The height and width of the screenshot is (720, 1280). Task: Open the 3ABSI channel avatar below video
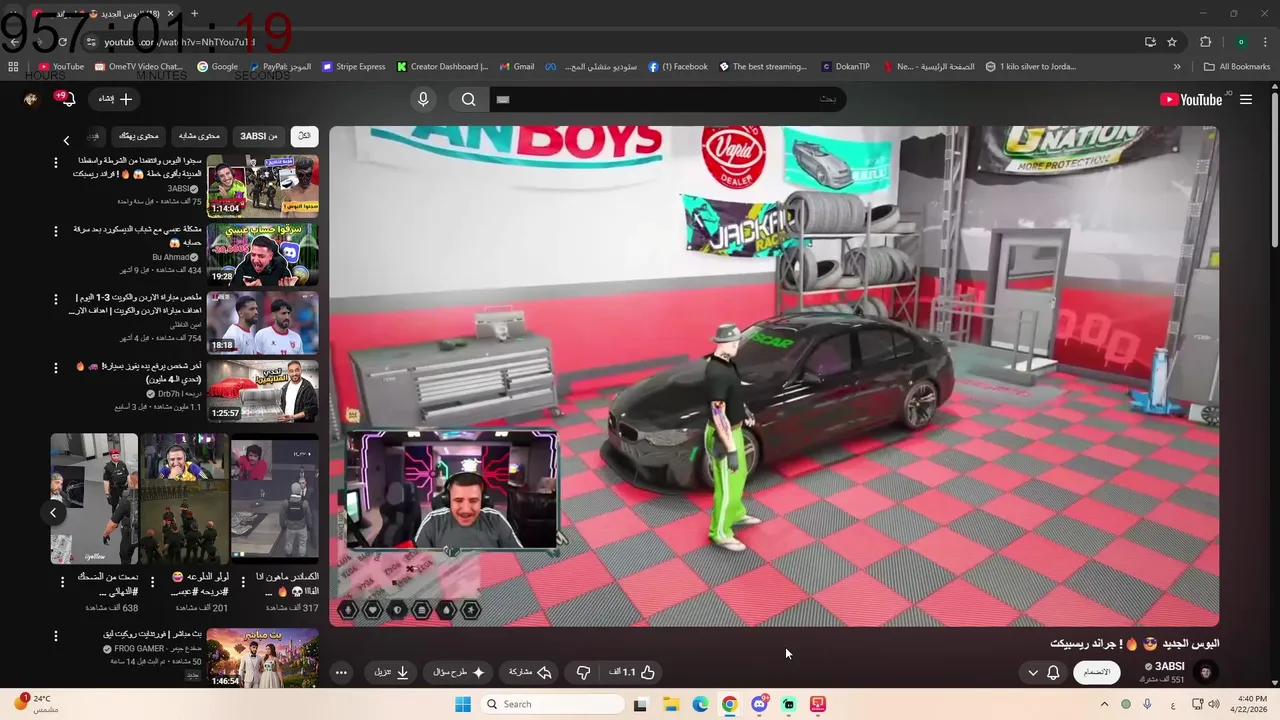pos(1207,672)
